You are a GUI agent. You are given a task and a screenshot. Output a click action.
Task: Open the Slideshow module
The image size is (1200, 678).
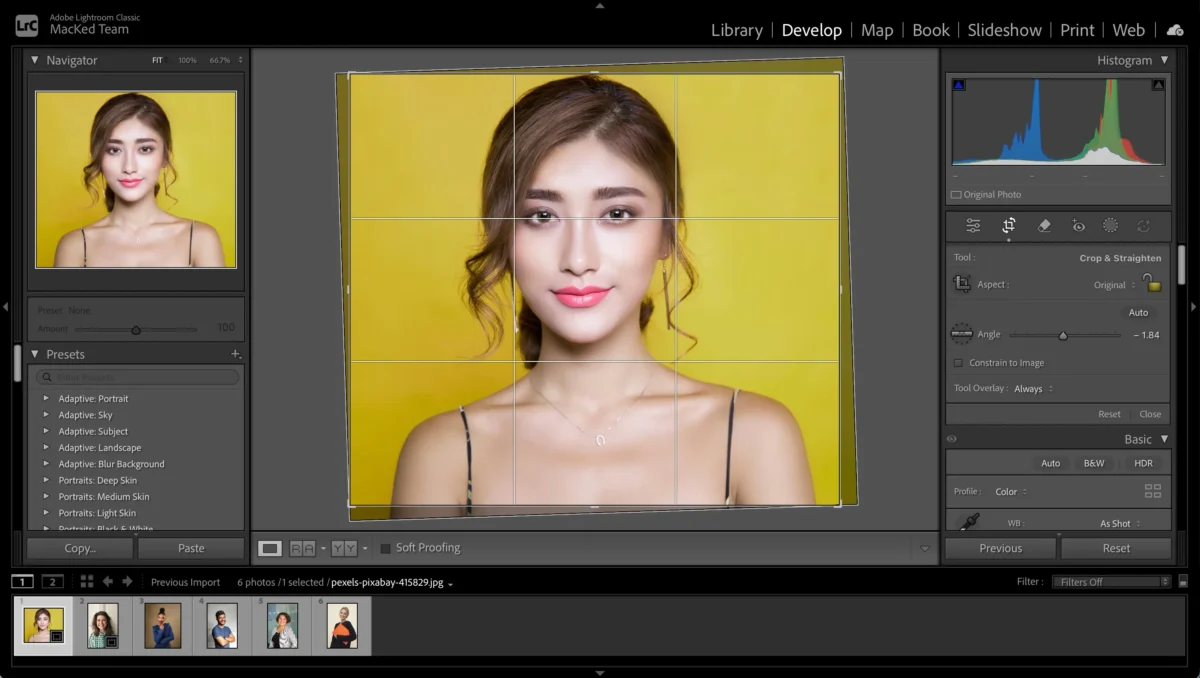1004,30
